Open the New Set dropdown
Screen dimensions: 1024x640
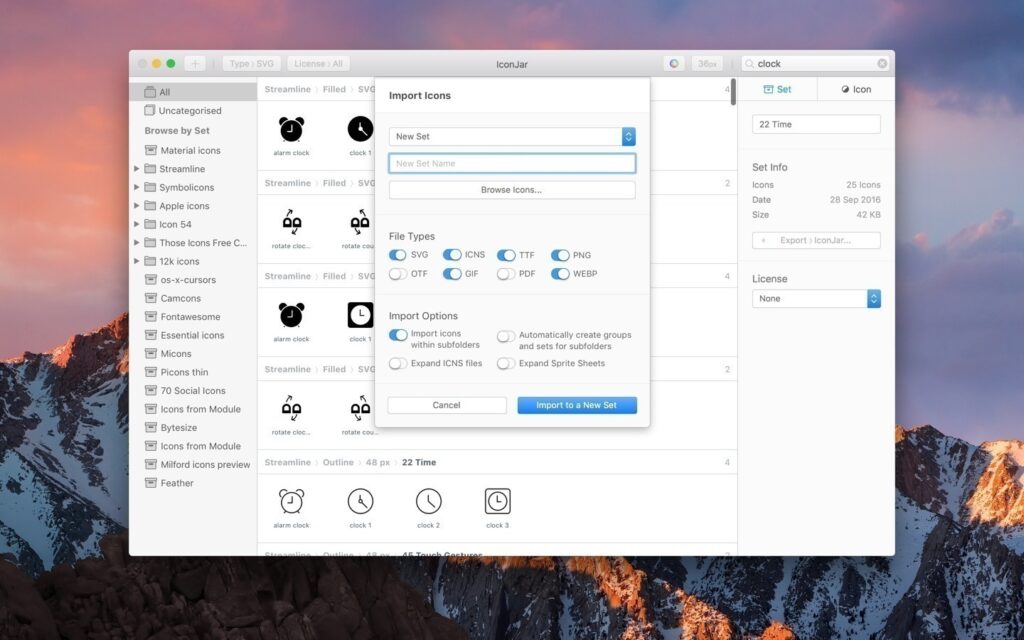[x=512, y=136]
